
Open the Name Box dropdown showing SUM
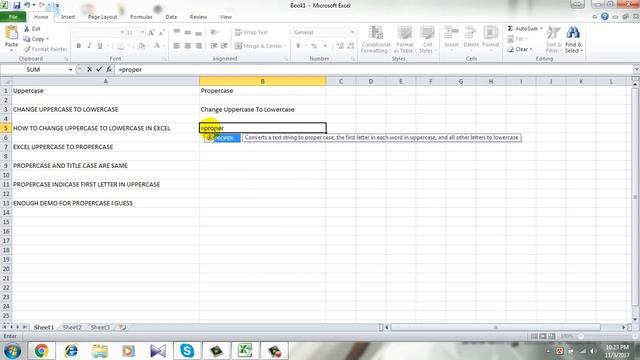[x=70, y=70]
